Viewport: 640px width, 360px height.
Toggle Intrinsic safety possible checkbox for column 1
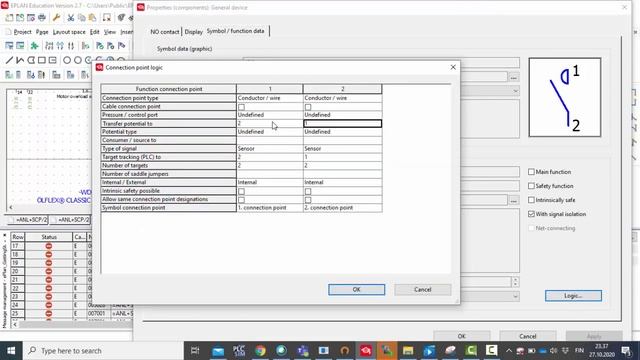pos(242,191)
